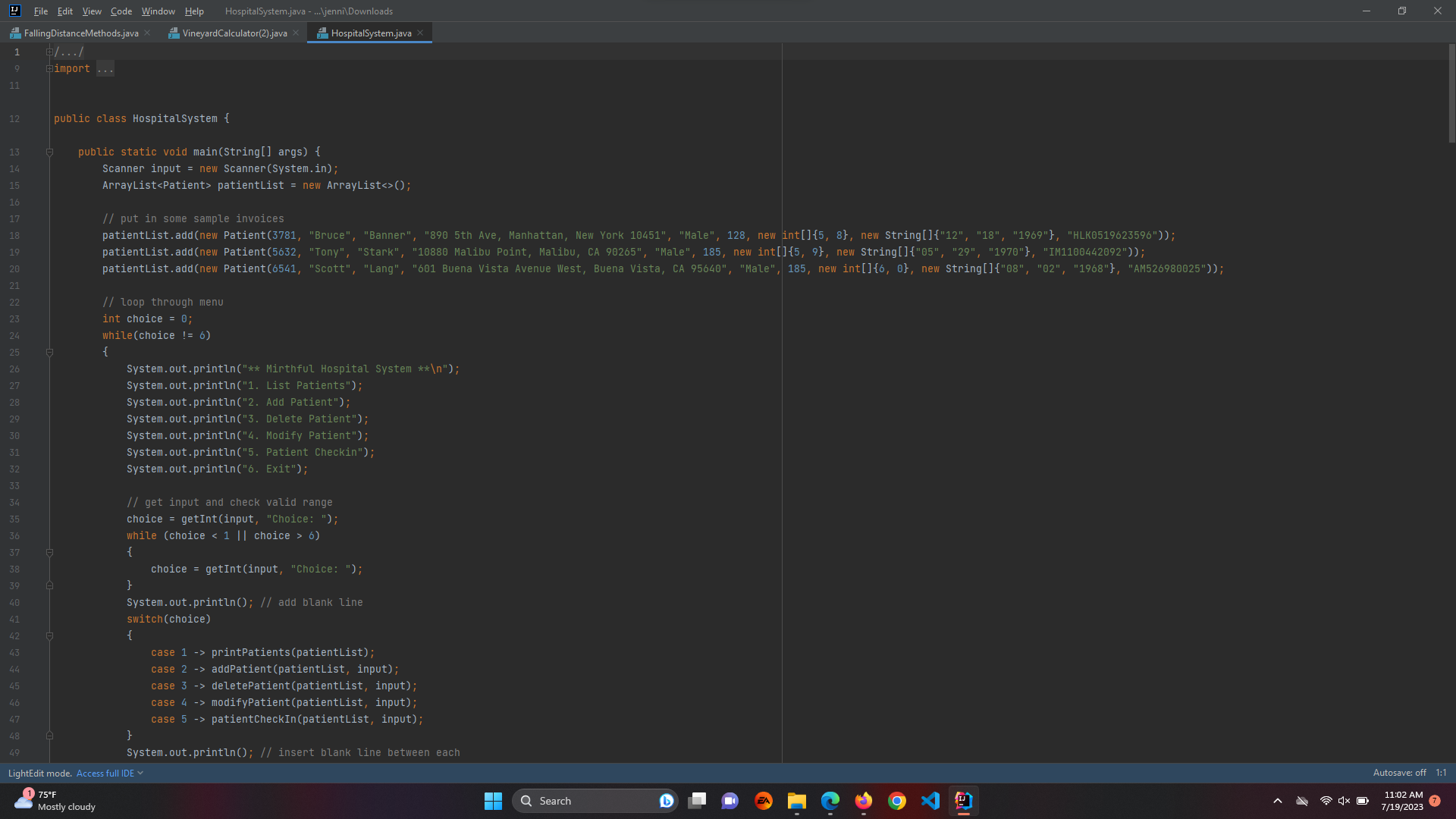Viewport: 1456px width, 819px height.
Task: Toggle Autosave off setting in status bar
Action: coord(1398,773)
